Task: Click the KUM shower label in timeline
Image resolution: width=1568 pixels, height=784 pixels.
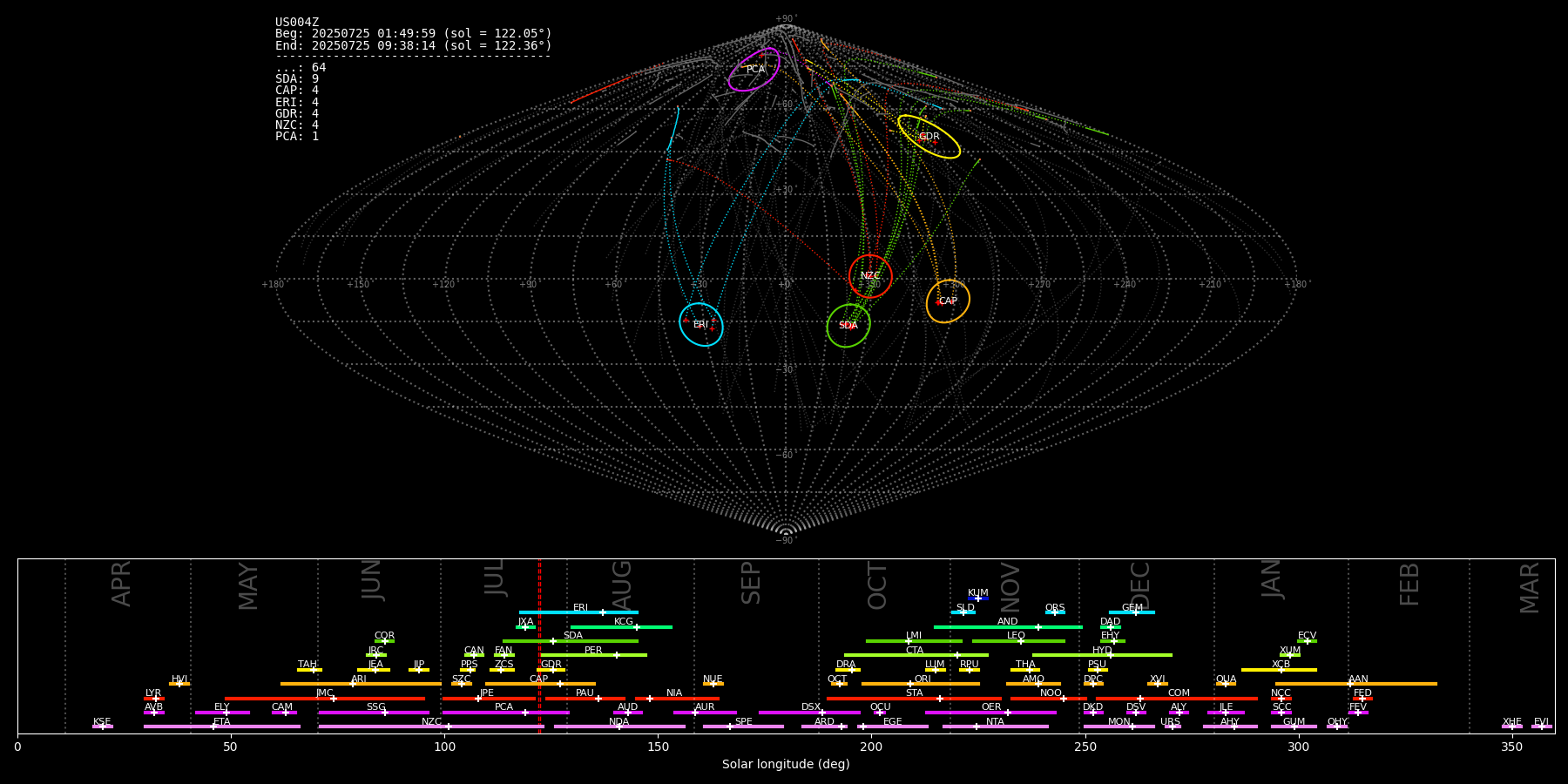Action: pyautogui.click(x=978, y=593)
